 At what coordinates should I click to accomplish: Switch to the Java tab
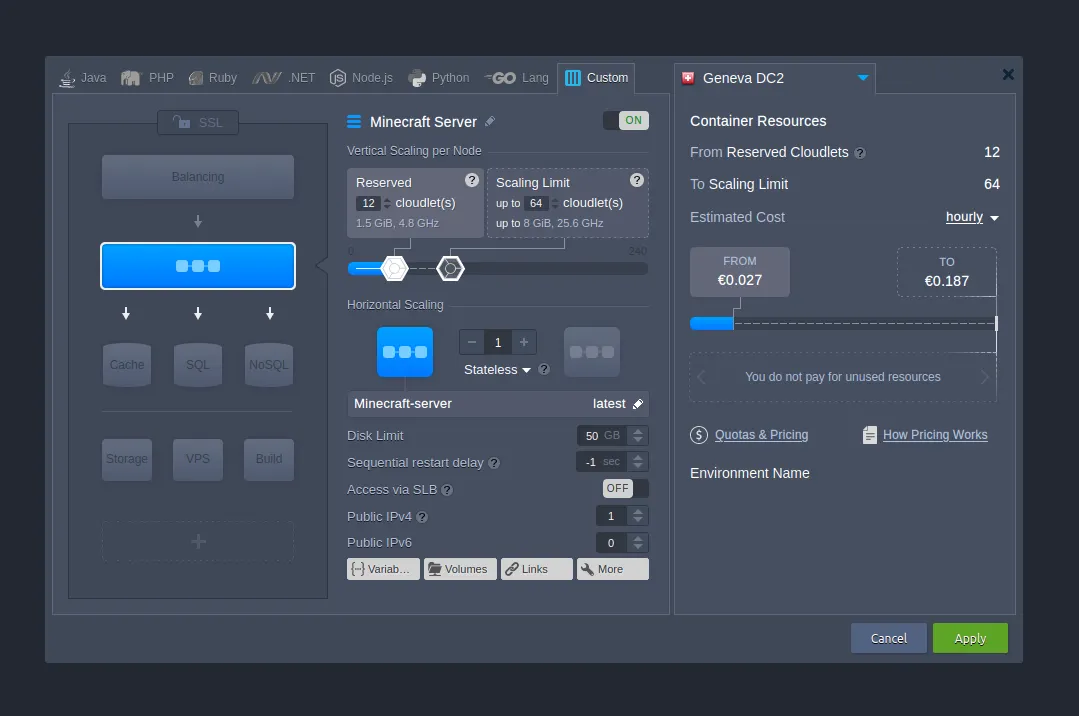pos(83,78)
